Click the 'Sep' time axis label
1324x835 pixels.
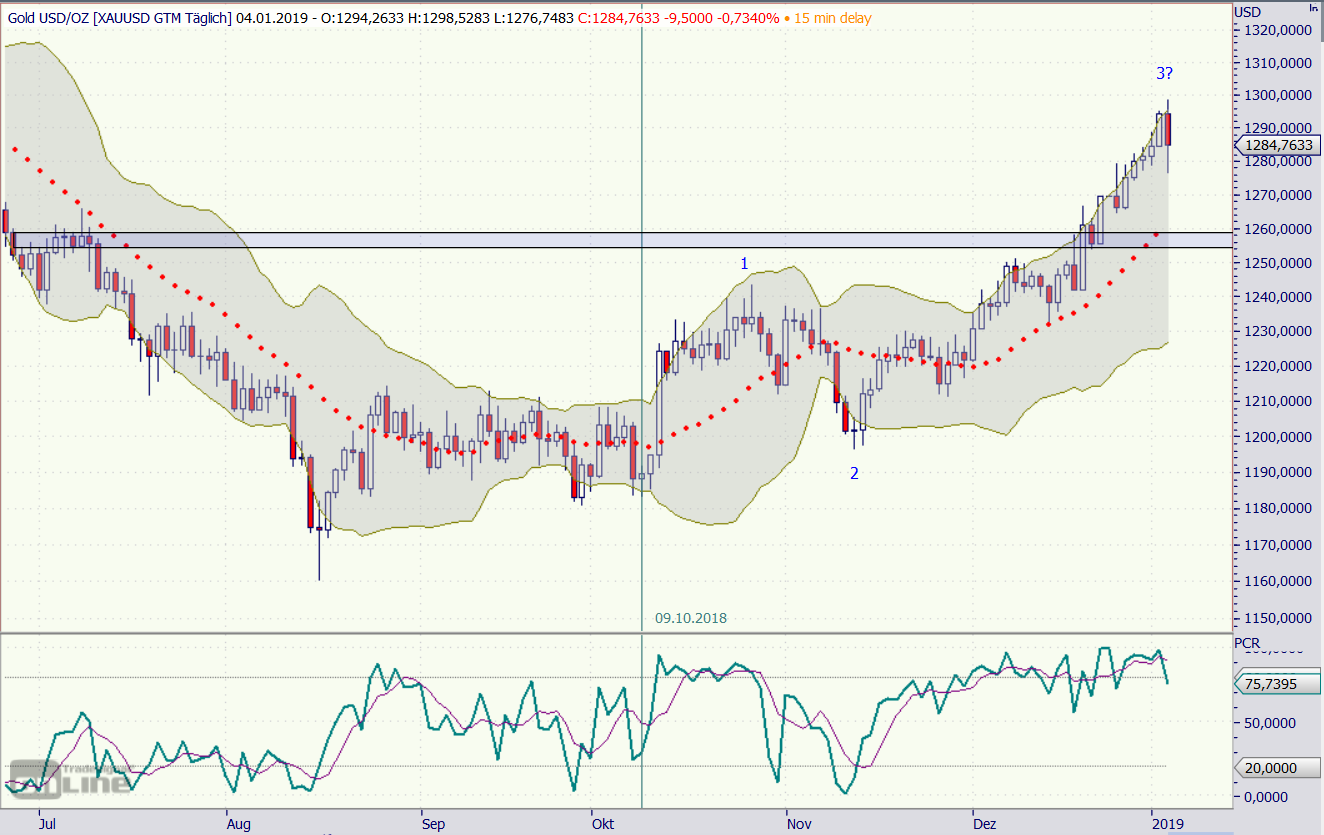pos(433,824)
